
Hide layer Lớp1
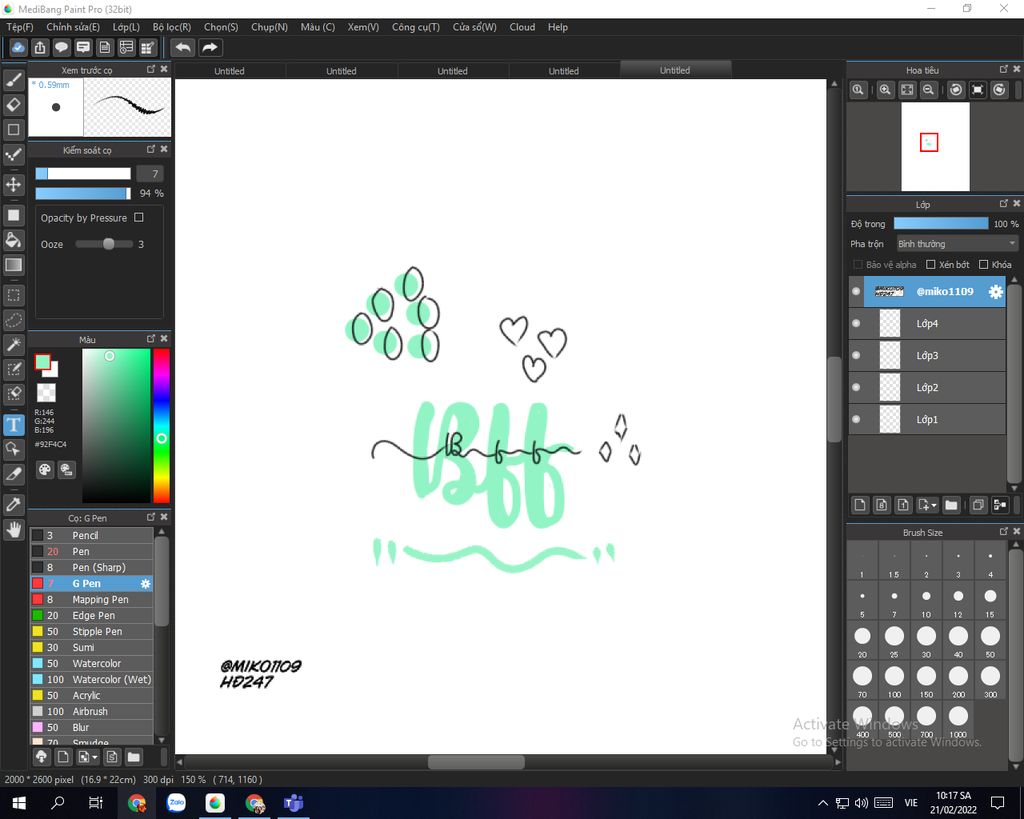pyautogui.click(x=856, y=419)
